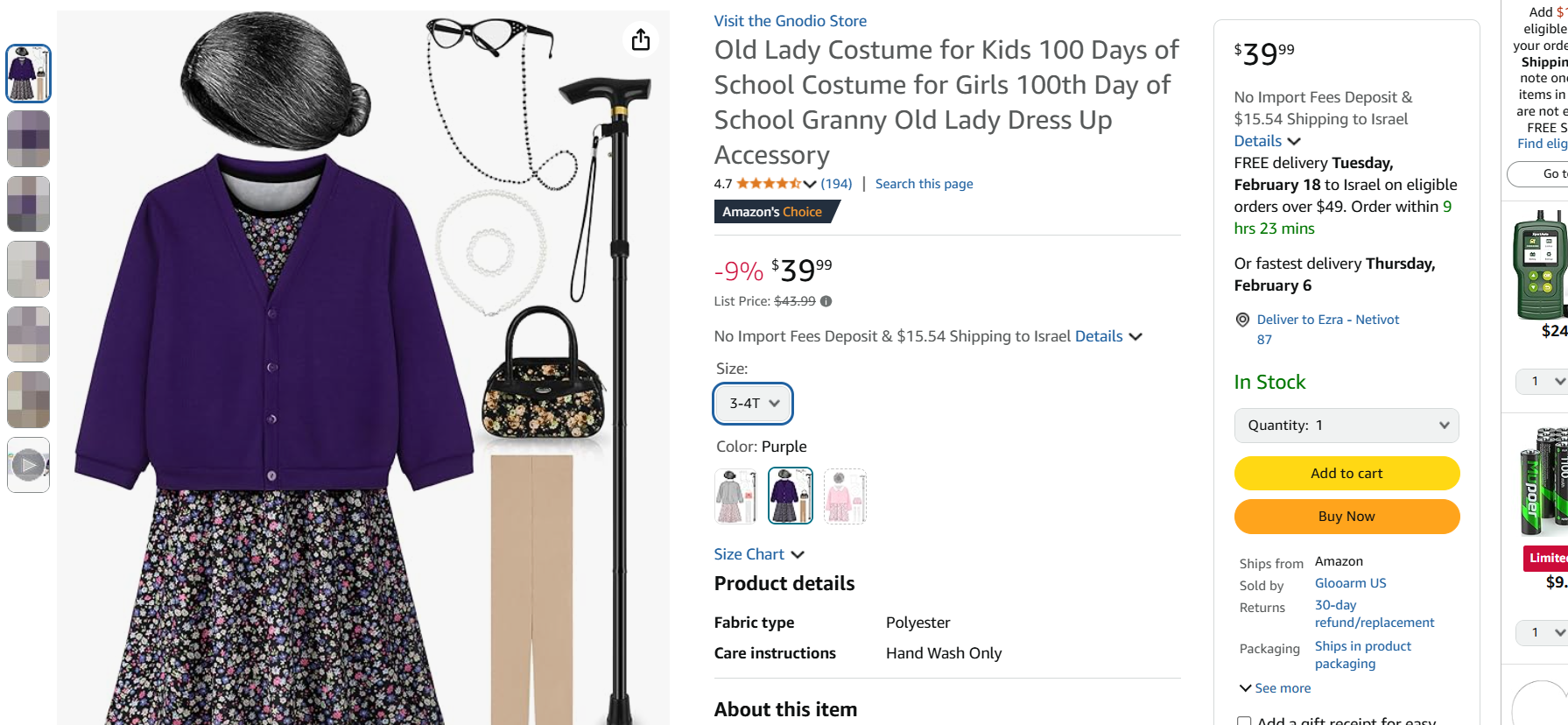Screen dimensions: 1568x725
Task: Click the Add to cart button
Action: click(x=1347, y=474)
